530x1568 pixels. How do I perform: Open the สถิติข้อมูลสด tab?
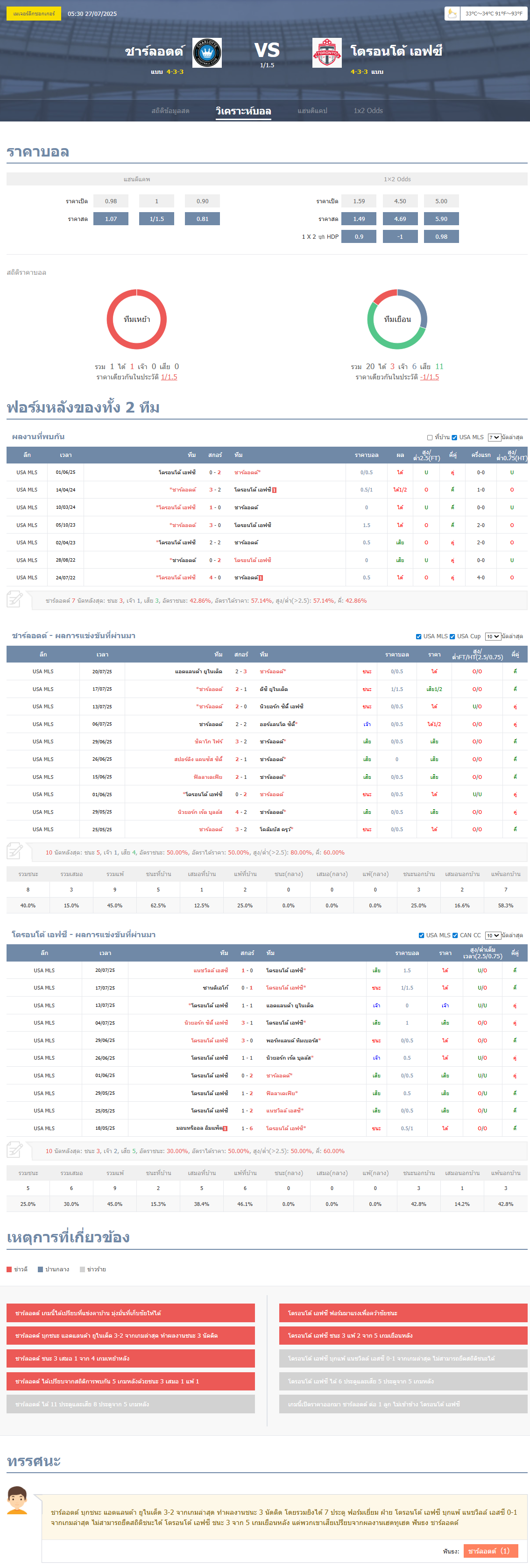170,111
